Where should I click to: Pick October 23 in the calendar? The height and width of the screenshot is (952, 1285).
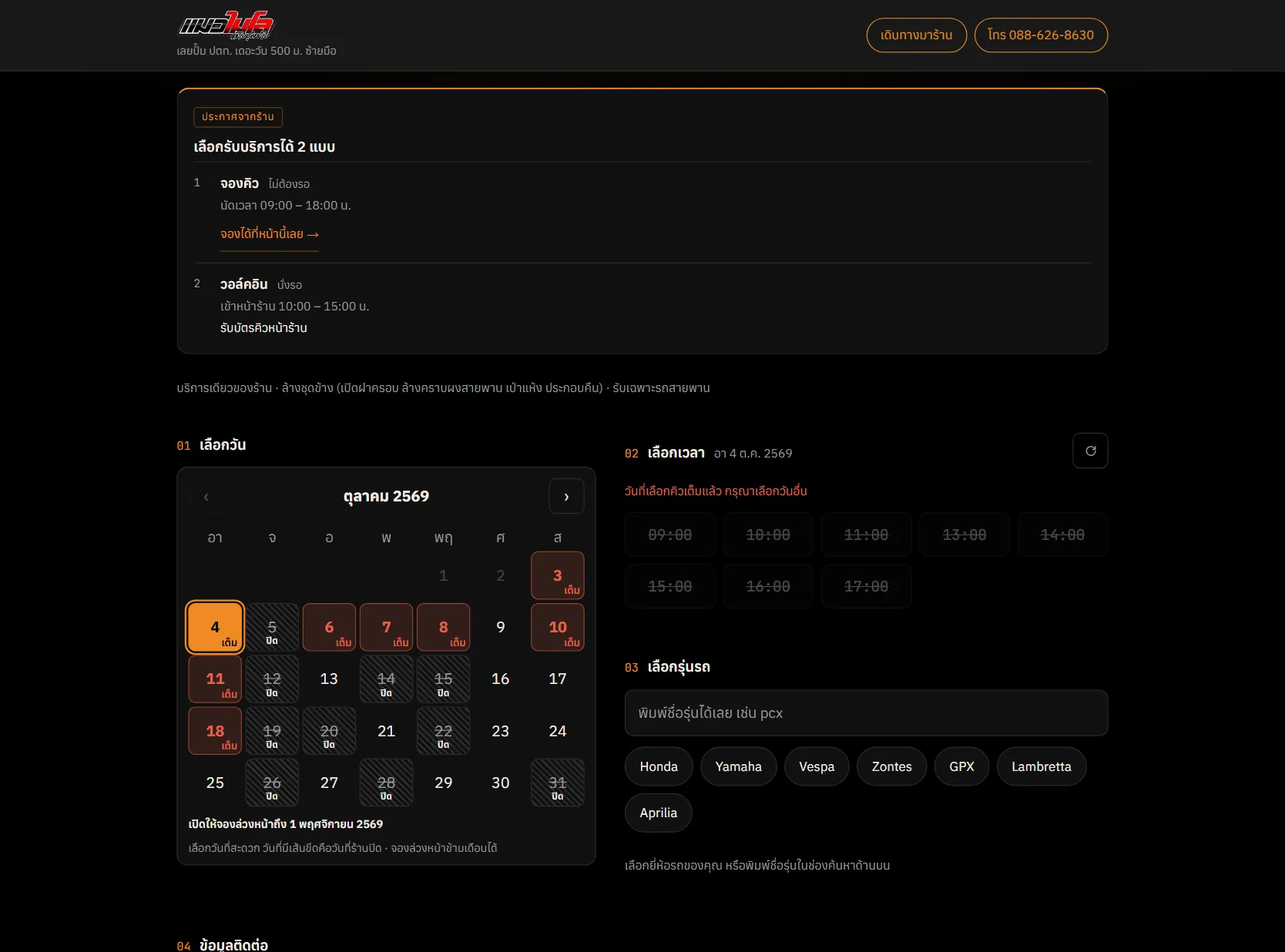[x=501, y=731]
